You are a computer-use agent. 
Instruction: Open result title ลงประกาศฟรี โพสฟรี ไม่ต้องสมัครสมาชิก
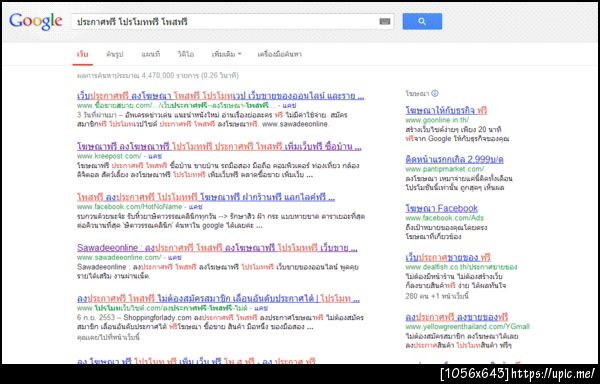pos(218,299)
